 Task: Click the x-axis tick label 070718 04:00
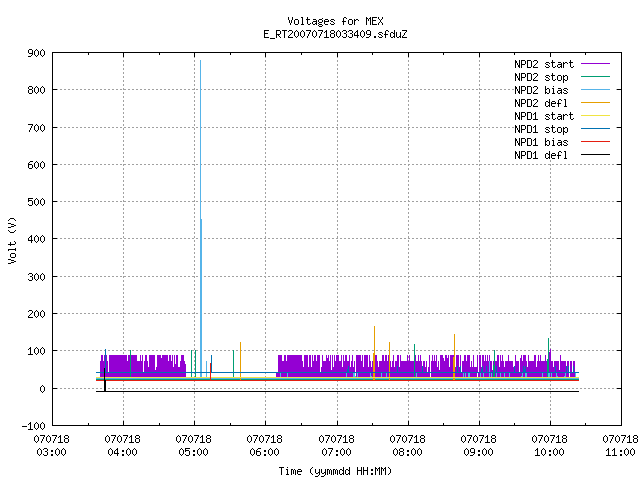(122, 446)
